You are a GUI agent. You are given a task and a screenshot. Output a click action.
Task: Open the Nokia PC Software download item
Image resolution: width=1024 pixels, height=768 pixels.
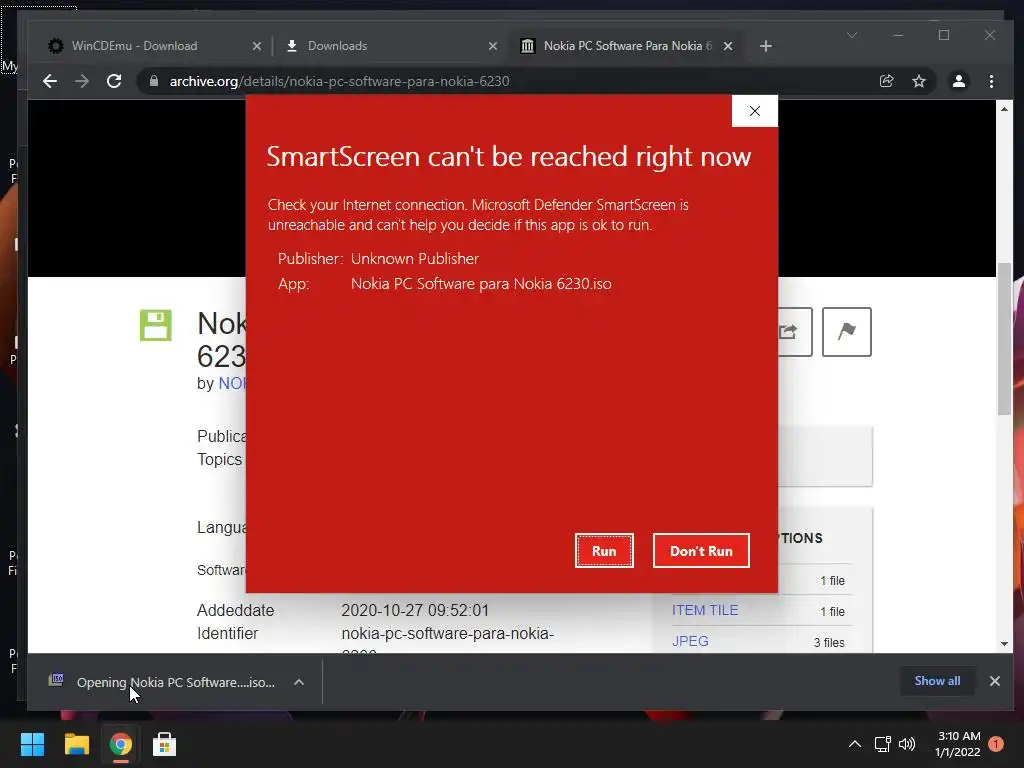coord(162,682)
